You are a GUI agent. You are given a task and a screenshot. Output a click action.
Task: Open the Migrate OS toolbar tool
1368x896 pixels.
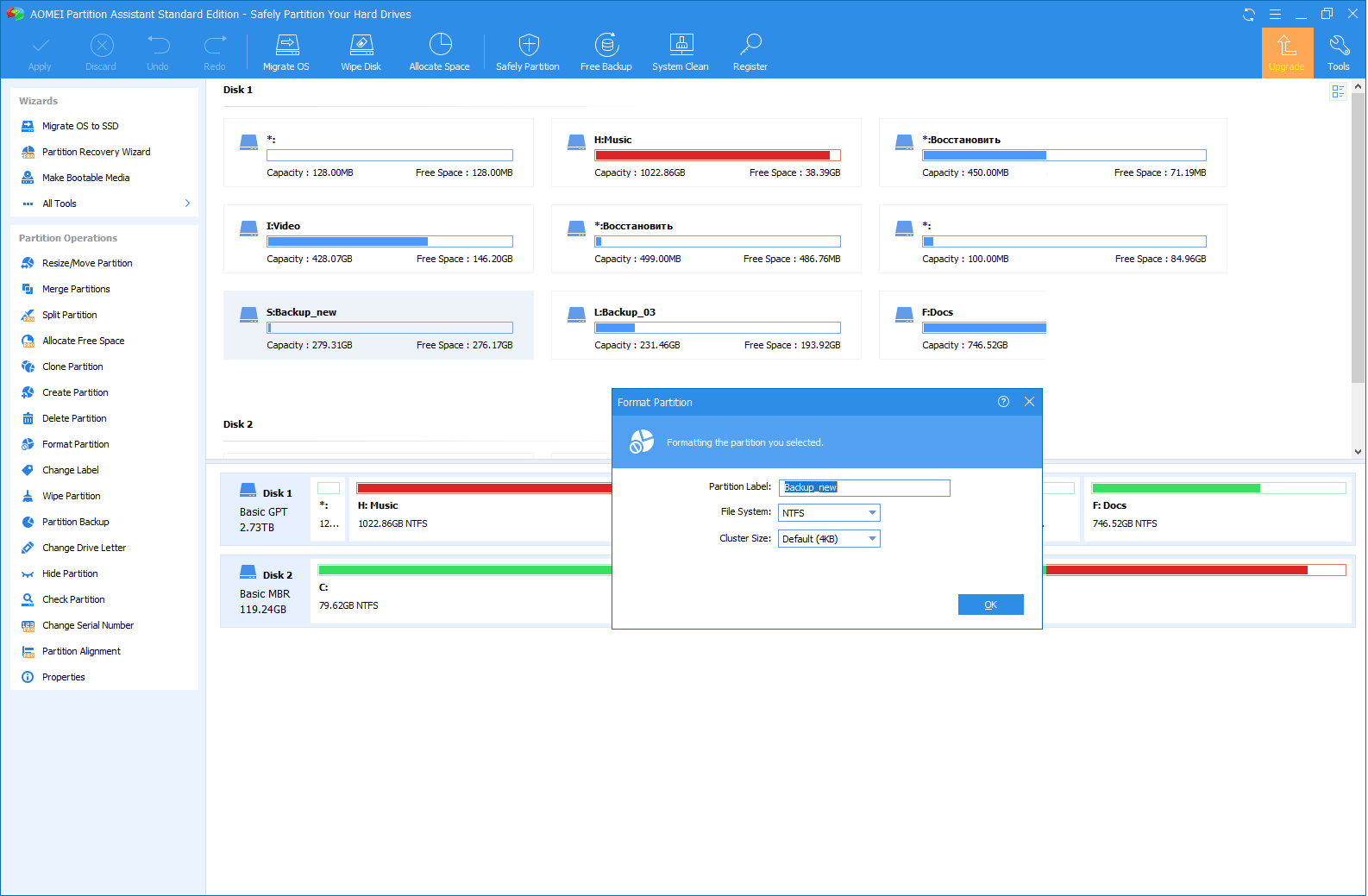[x=286, y=53]
